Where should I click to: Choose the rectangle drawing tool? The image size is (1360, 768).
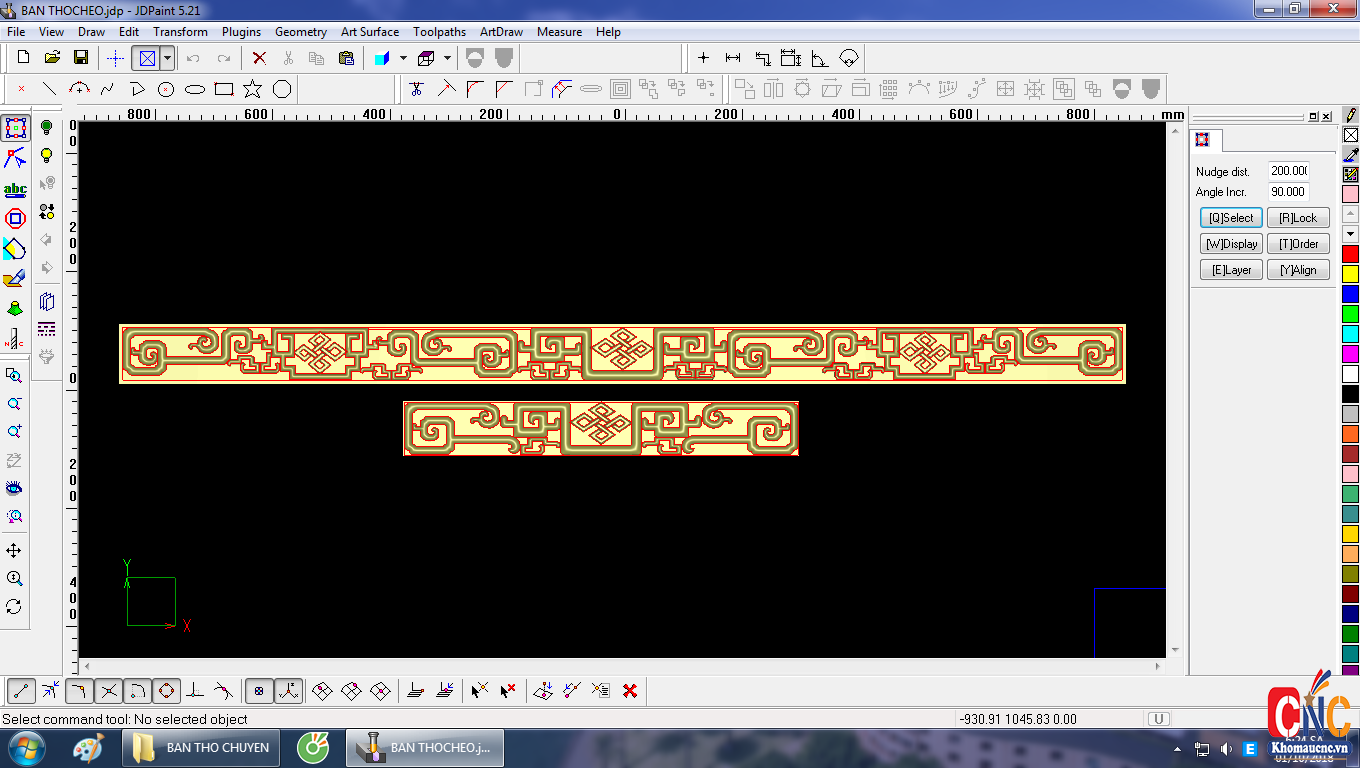click(224, 89)
